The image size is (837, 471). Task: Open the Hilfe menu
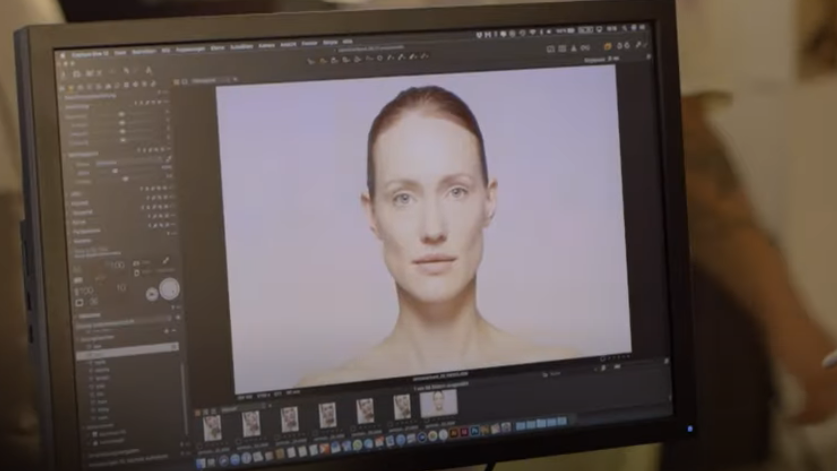pos(348,42)
